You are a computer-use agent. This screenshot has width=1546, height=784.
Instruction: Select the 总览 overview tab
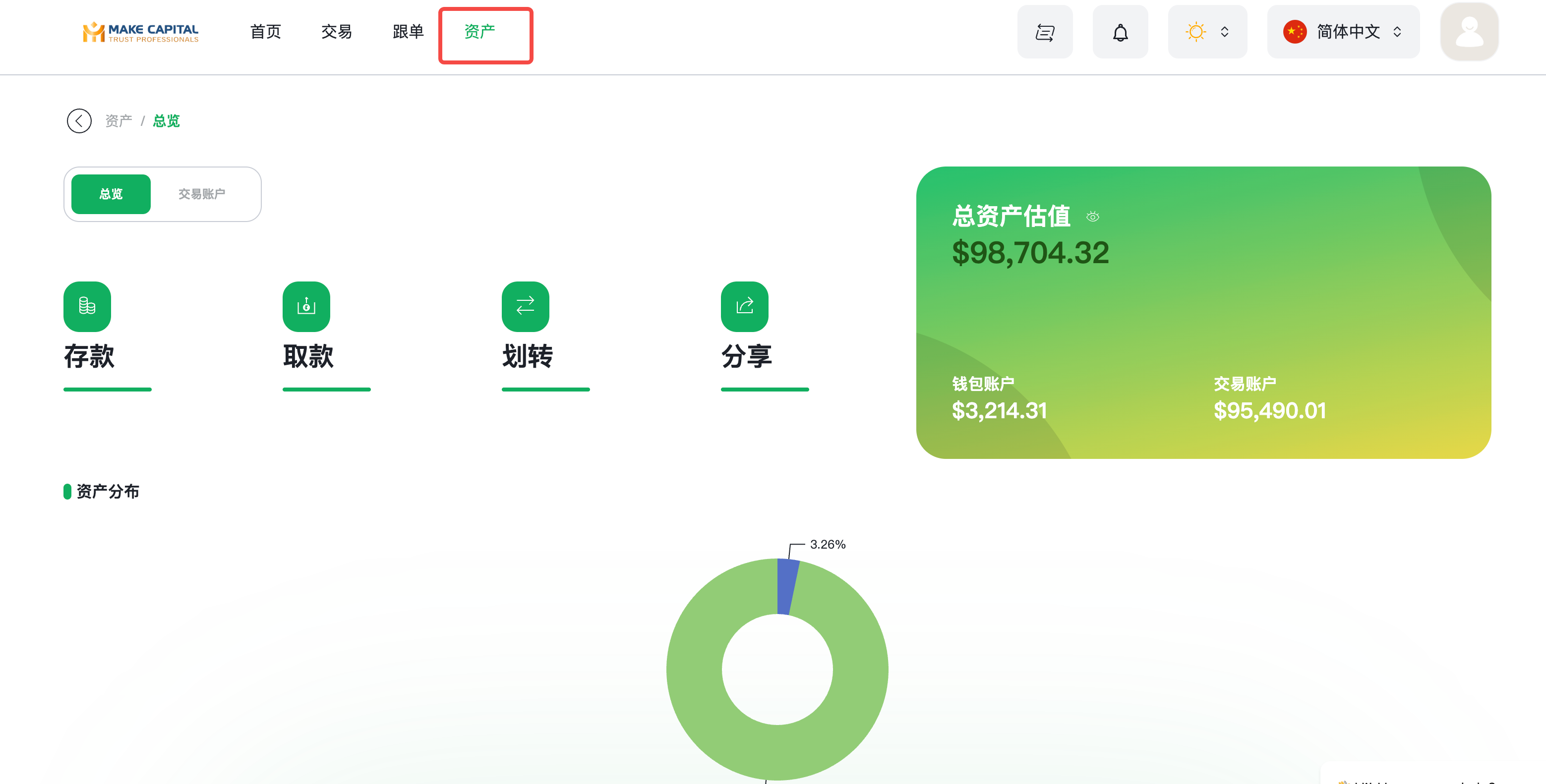[x=111, y=194]
